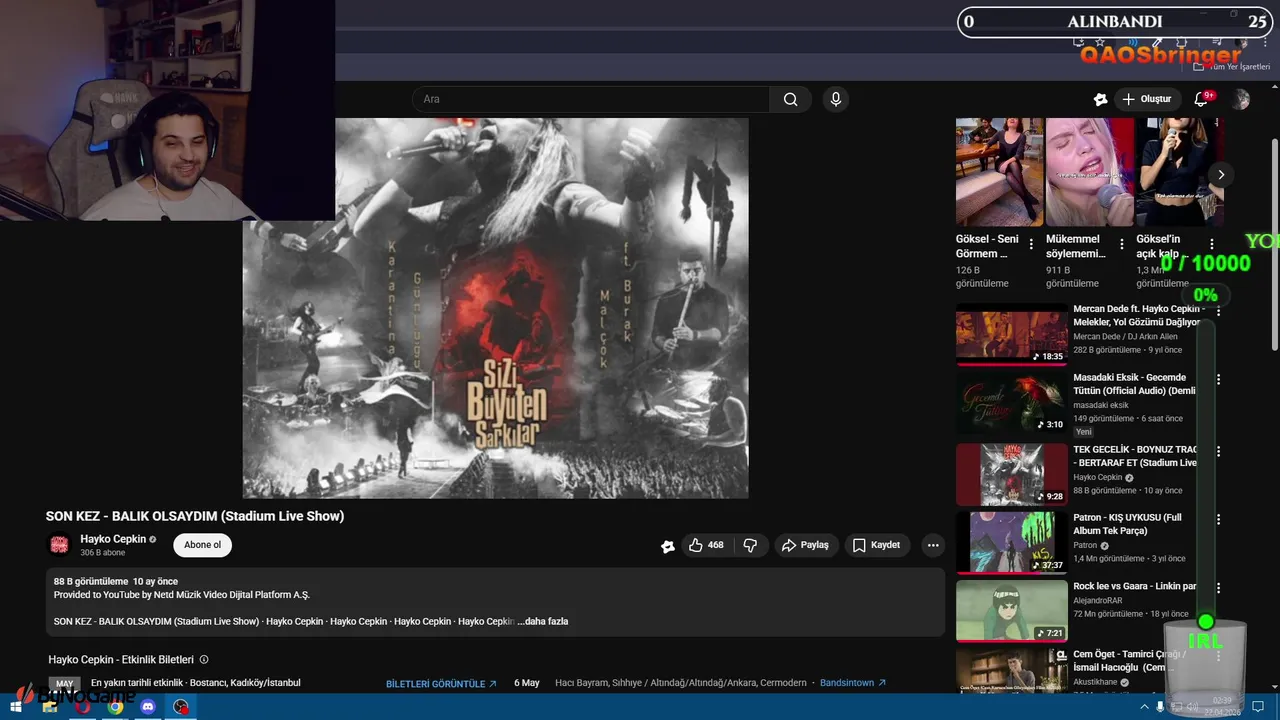The height and width of the screenshot is (720, 1280).
Task: Open Mükemmel söylememi short thumbnail
Action: pos(1090,172)
